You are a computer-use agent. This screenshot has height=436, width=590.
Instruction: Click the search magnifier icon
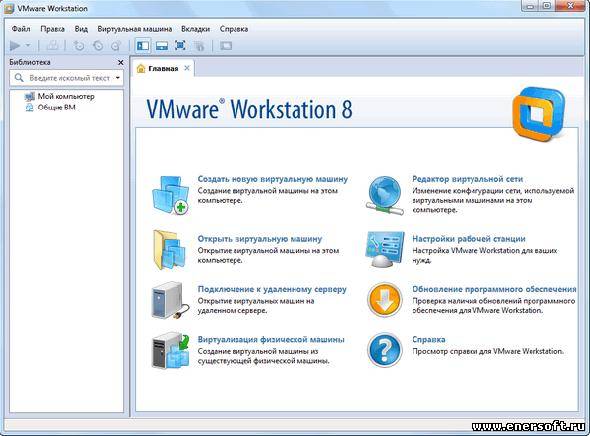tap(19, 78)
